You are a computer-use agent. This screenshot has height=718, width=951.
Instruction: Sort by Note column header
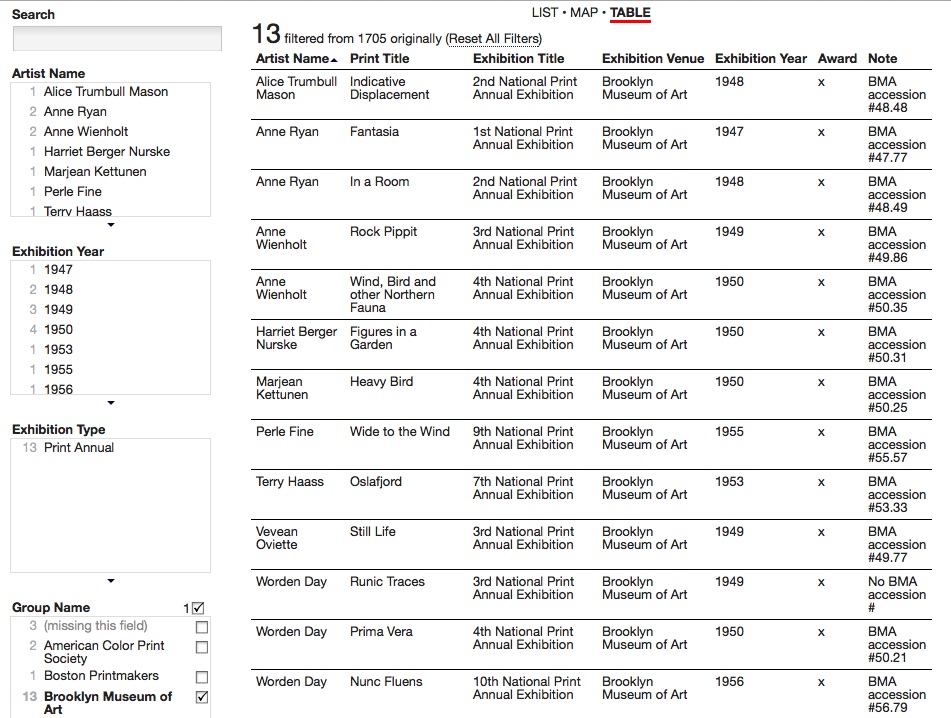tap(882, 59)
